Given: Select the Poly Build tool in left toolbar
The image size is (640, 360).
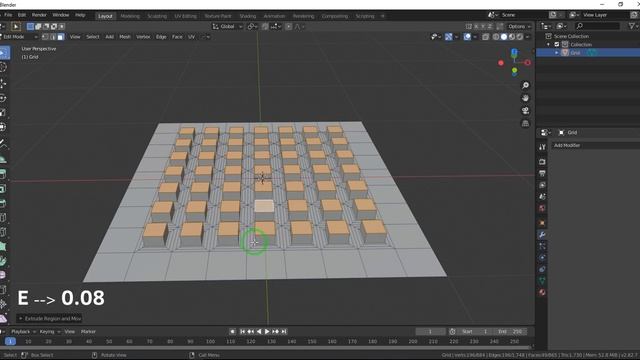Looking at the screenshot, I should [x=3, y=246].
